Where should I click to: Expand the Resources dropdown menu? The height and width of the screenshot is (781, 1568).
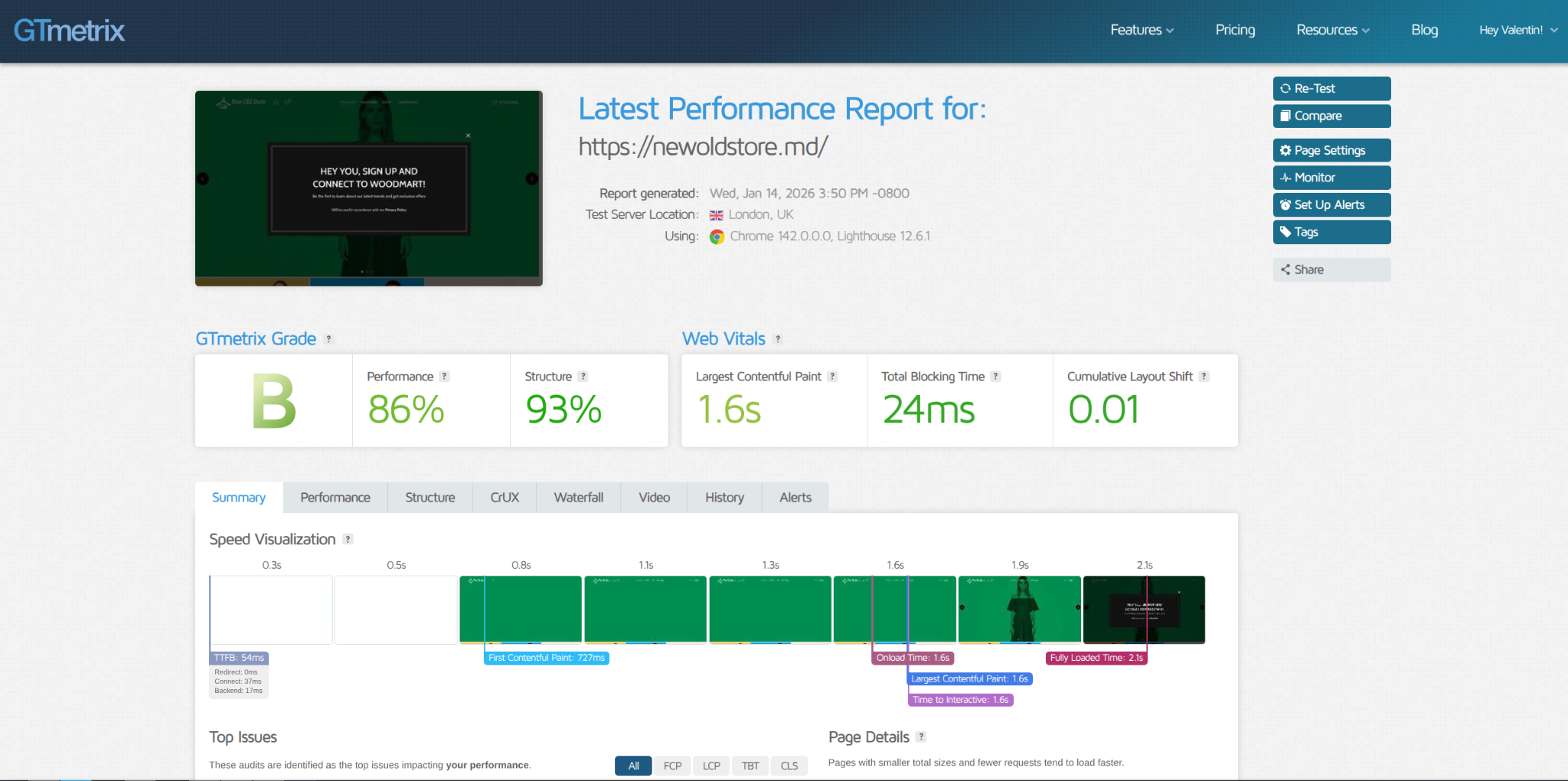pyautogui.click(x=1332, y=30)
